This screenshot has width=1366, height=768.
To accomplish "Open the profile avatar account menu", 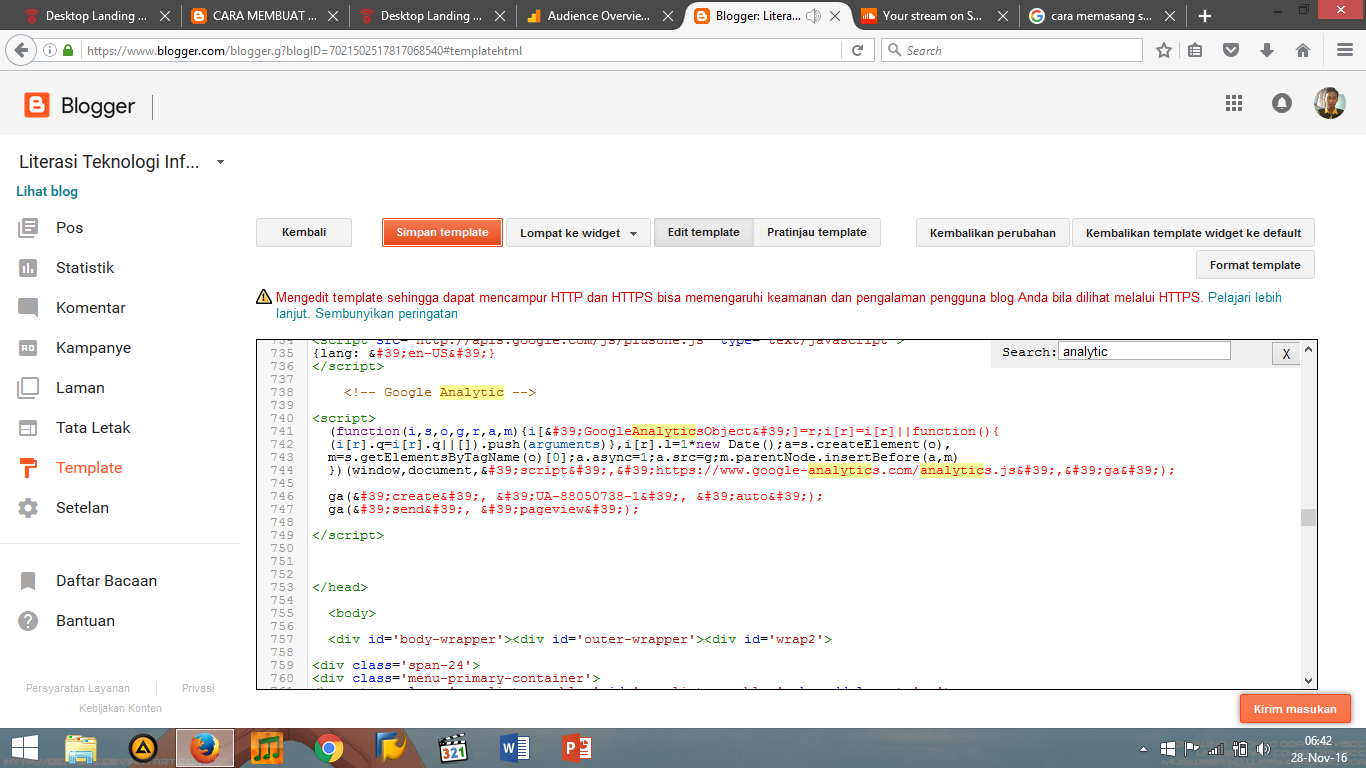I will pyautogui.click(x=1329, y=103).
